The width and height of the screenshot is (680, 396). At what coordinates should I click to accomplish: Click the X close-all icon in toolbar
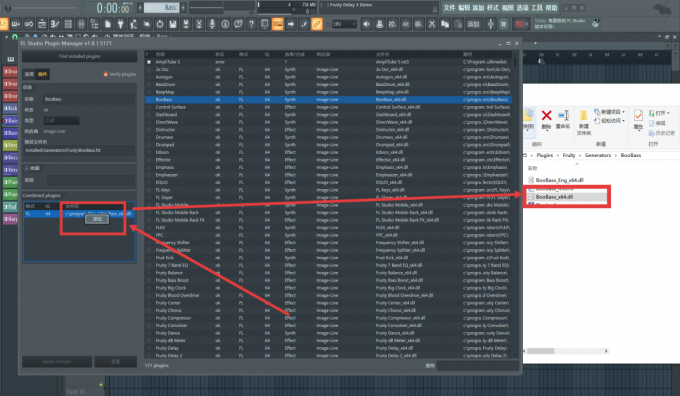point(432,24)
